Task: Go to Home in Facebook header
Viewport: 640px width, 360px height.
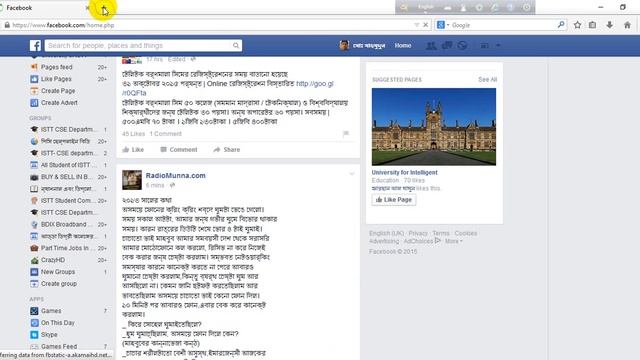Action: (403, 45)
